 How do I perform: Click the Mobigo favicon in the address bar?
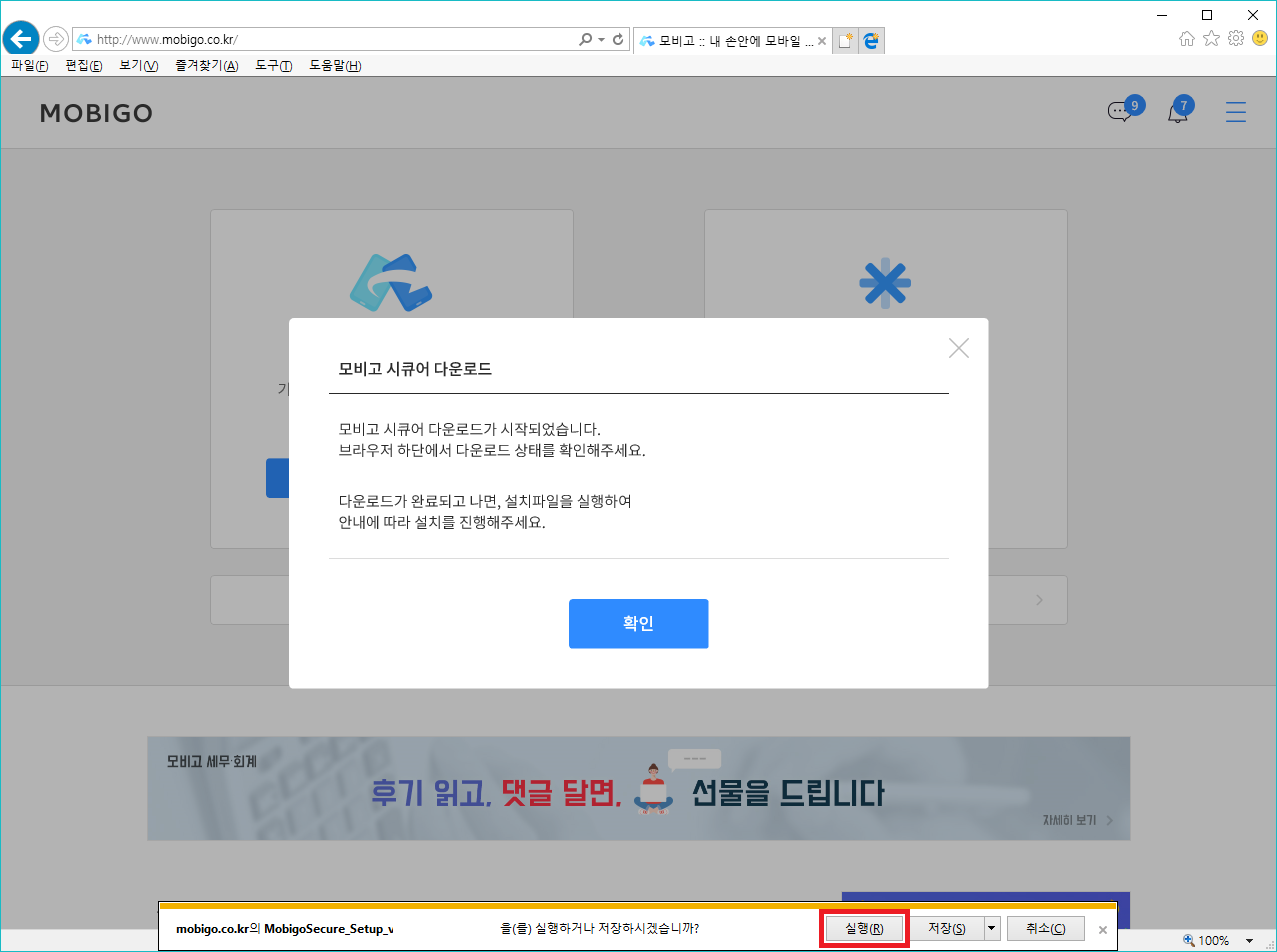tap(84, 40)
